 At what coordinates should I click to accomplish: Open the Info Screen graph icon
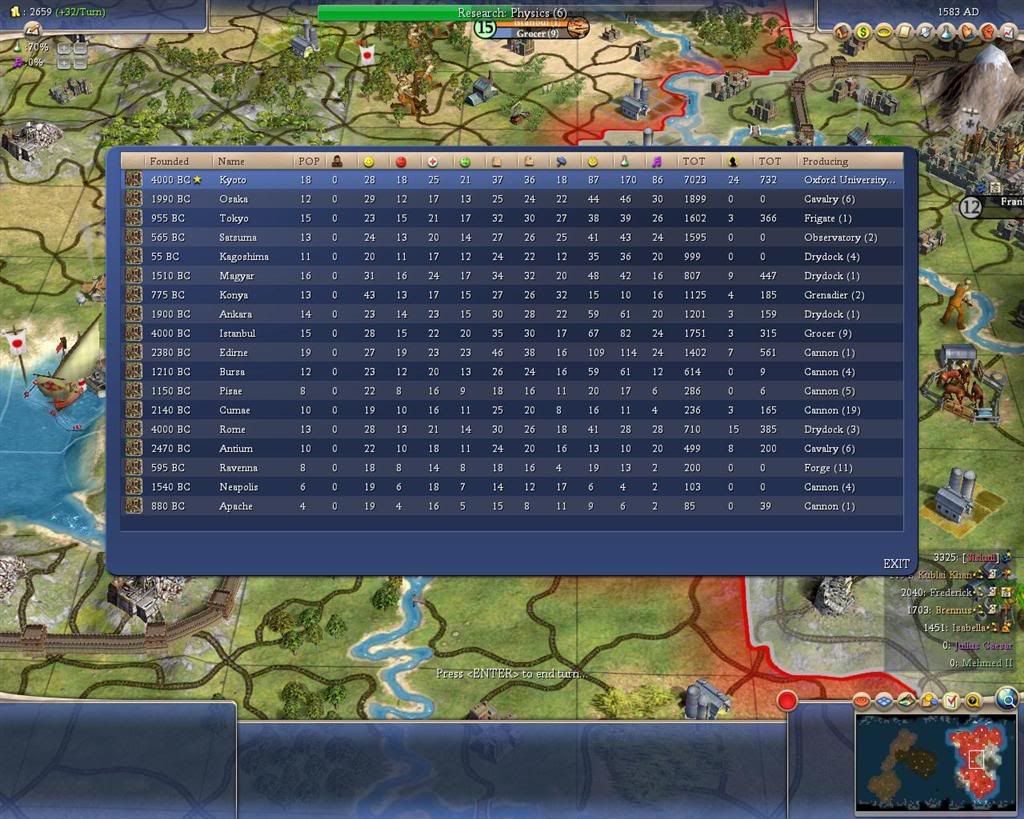[1009, 32]
